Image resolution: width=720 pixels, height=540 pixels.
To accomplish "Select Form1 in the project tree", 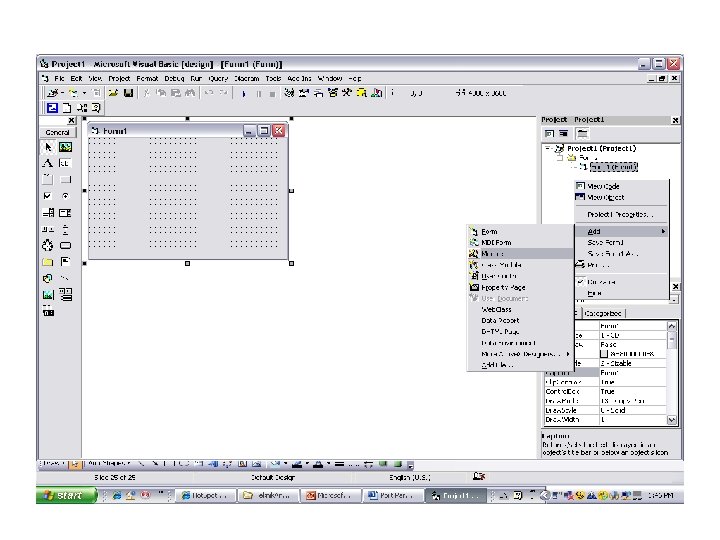I will point(614,167).
